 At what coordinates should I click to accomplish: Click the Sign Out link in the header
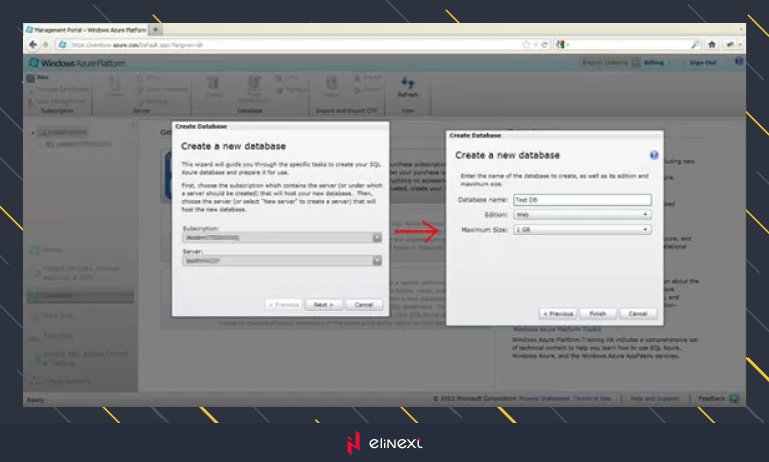point(702,62)
